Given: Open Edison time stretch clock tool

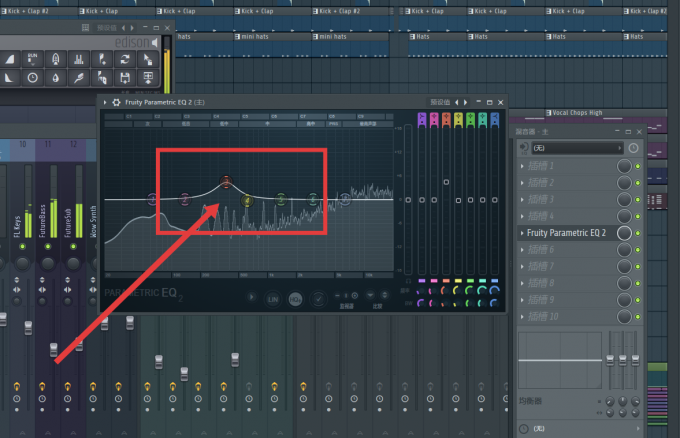Looking at the screenshot, I should [x=33, y=78].
